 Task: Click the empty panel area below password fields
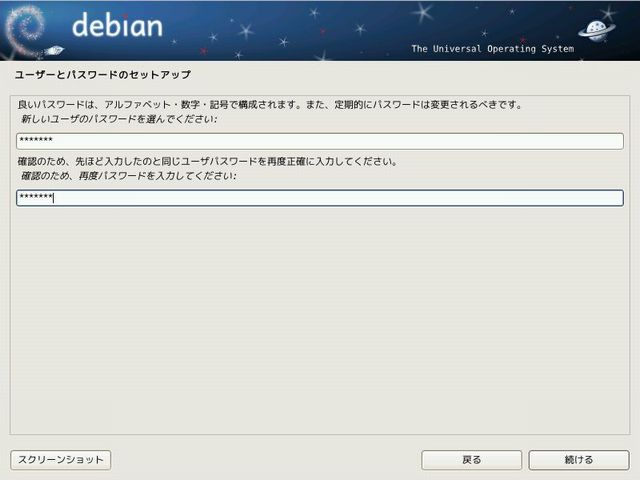[x=320, y=320]
